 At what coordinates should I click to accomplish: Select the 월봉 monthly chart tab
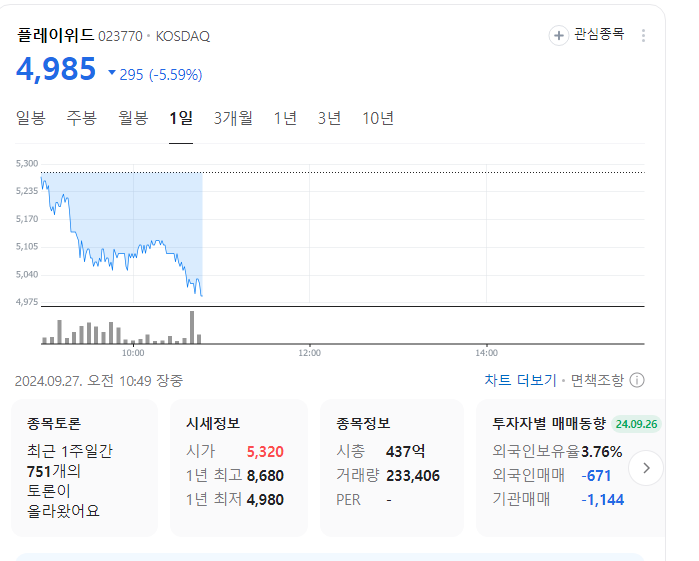point(133,118)
